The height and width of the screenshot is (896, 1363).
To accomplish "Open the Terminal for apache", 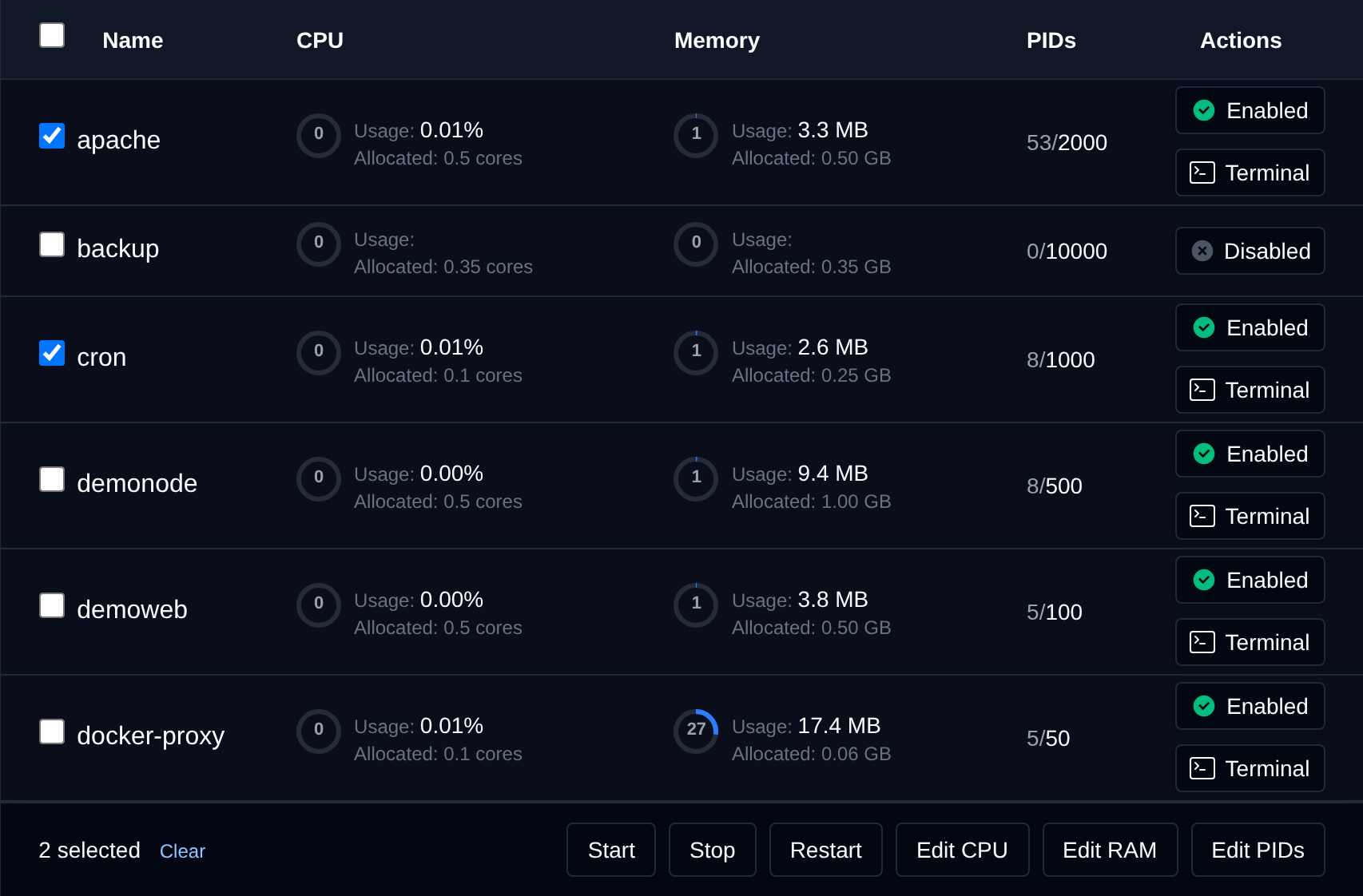I will tap(1250, 172).
